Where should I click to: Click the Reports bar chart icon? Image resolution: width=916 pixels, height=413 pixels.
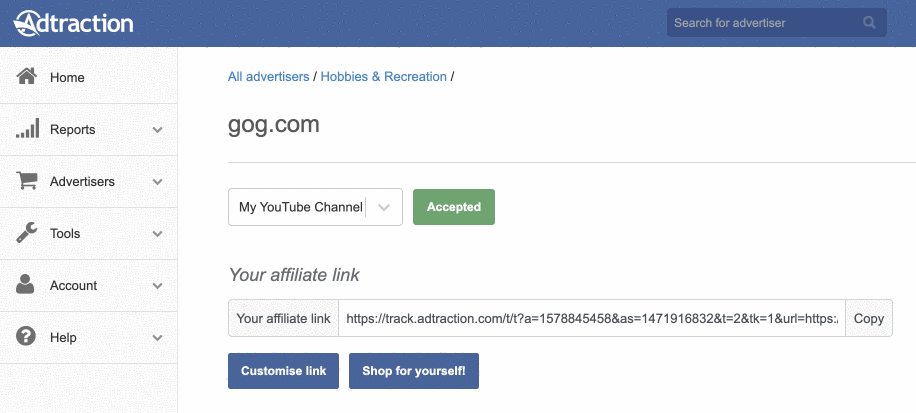(27, 128)
